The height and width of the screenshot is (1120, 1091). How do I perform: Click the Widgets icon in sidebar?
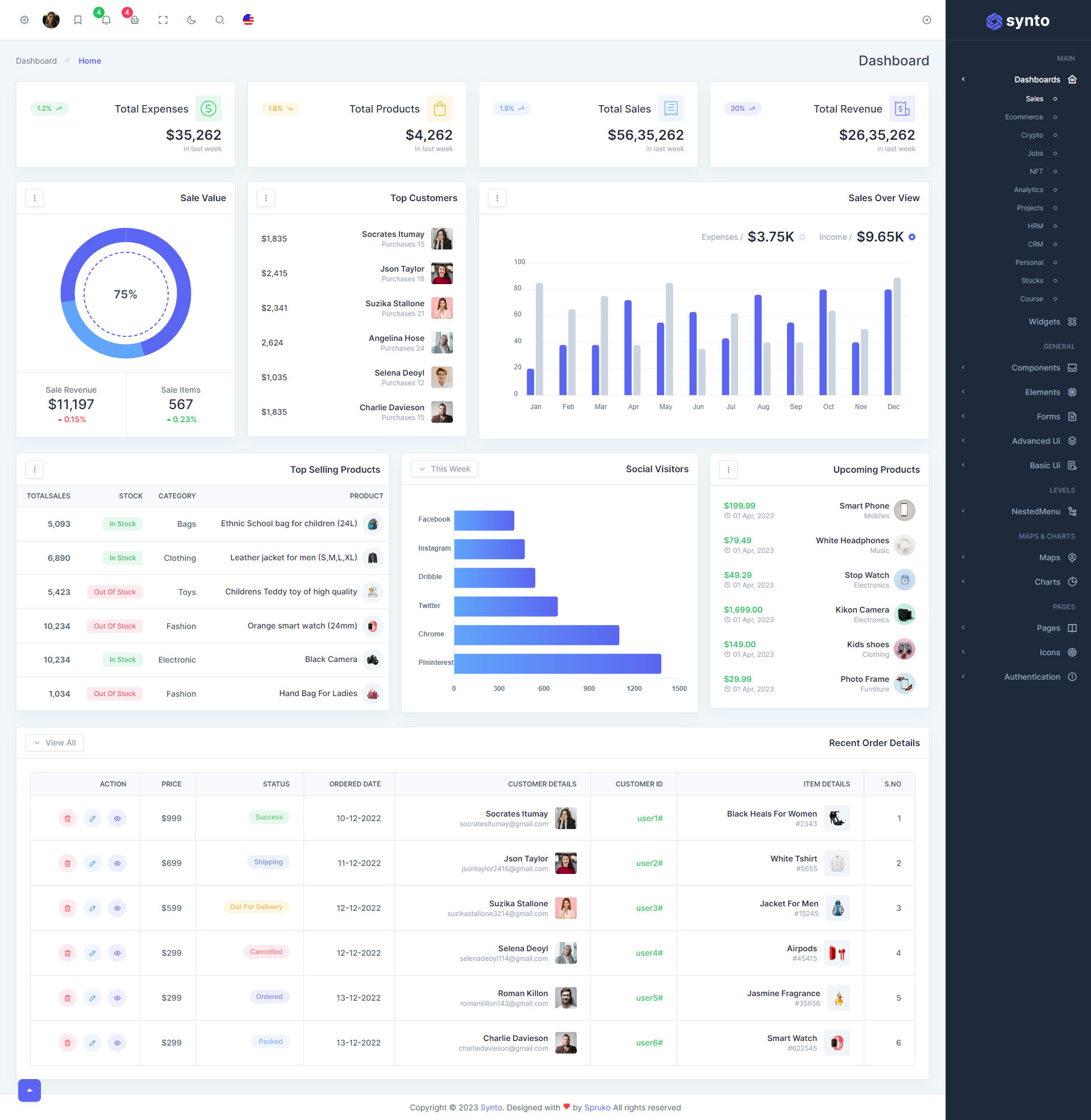[x=1073, y=322]
